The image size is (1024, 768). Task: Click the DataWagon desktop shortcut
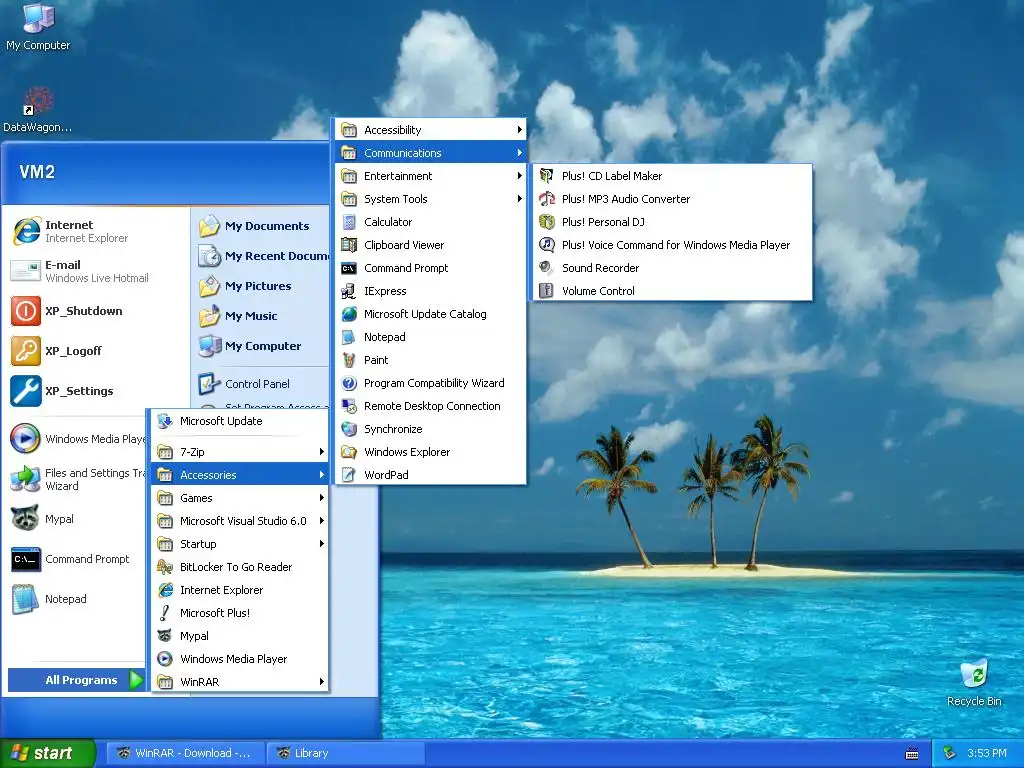coord(37,109)
